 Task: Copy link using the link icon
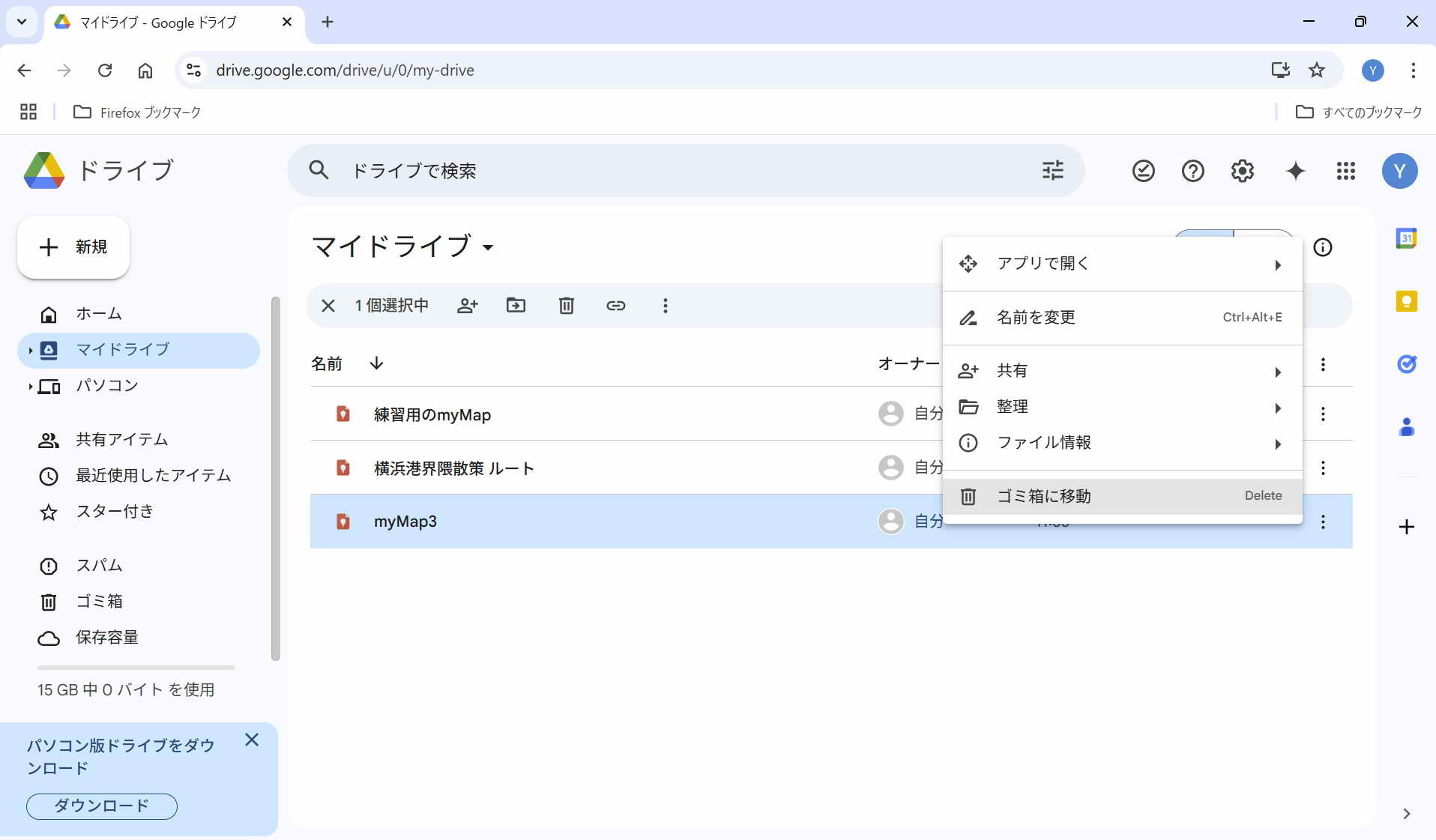[615, 306]
